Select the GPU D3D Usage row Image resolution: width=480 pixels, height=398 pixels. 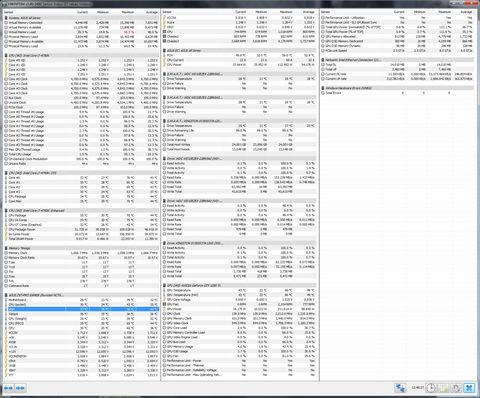(239, 351)
